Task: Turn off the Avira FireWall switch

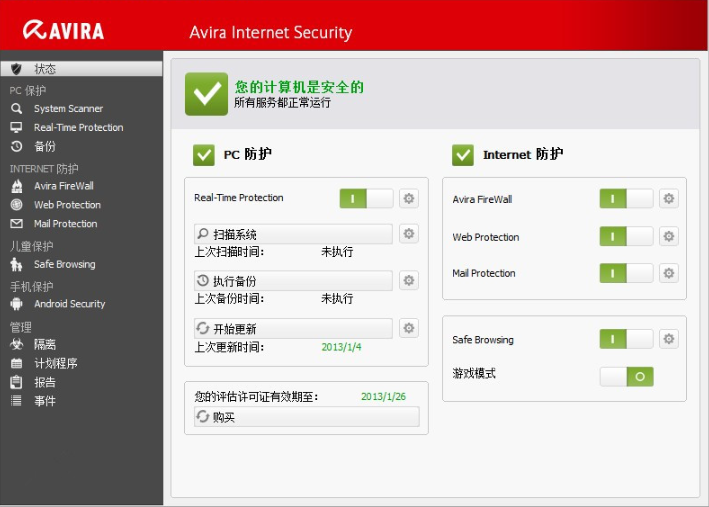Action: point(626,199)
